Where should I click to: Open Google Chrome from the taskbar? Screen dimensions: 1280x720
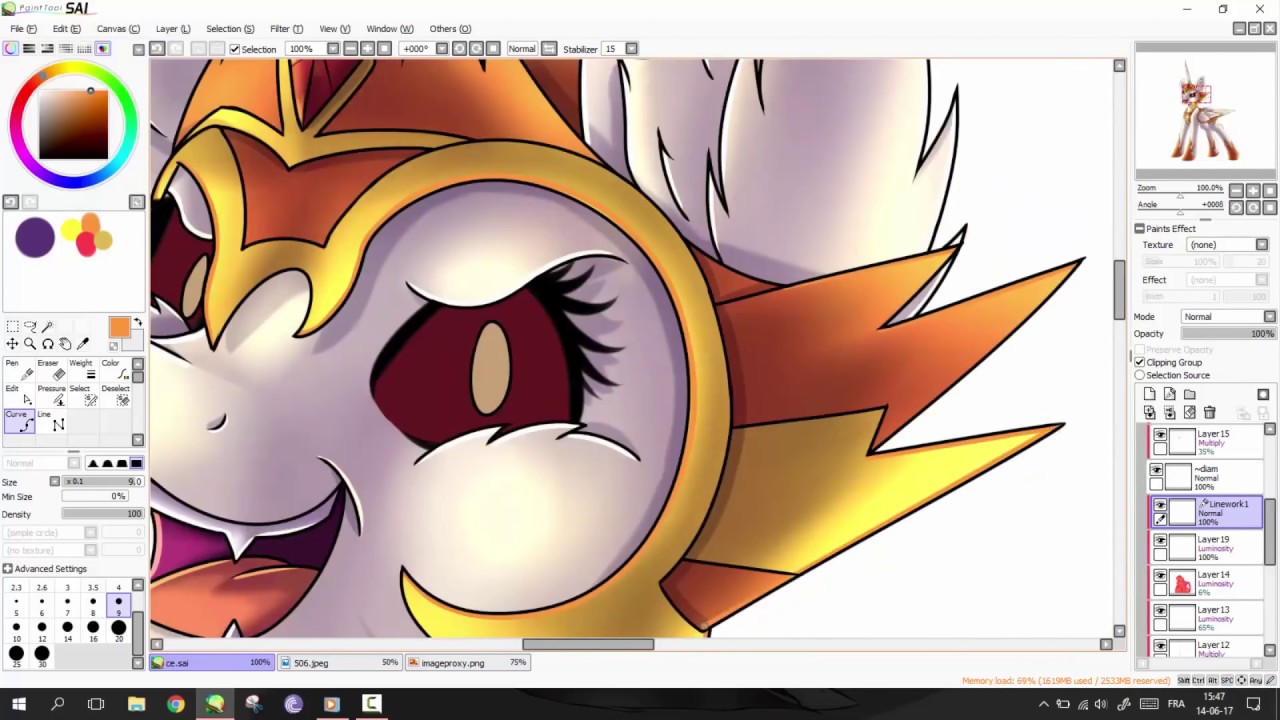click(x=175, y=704)
